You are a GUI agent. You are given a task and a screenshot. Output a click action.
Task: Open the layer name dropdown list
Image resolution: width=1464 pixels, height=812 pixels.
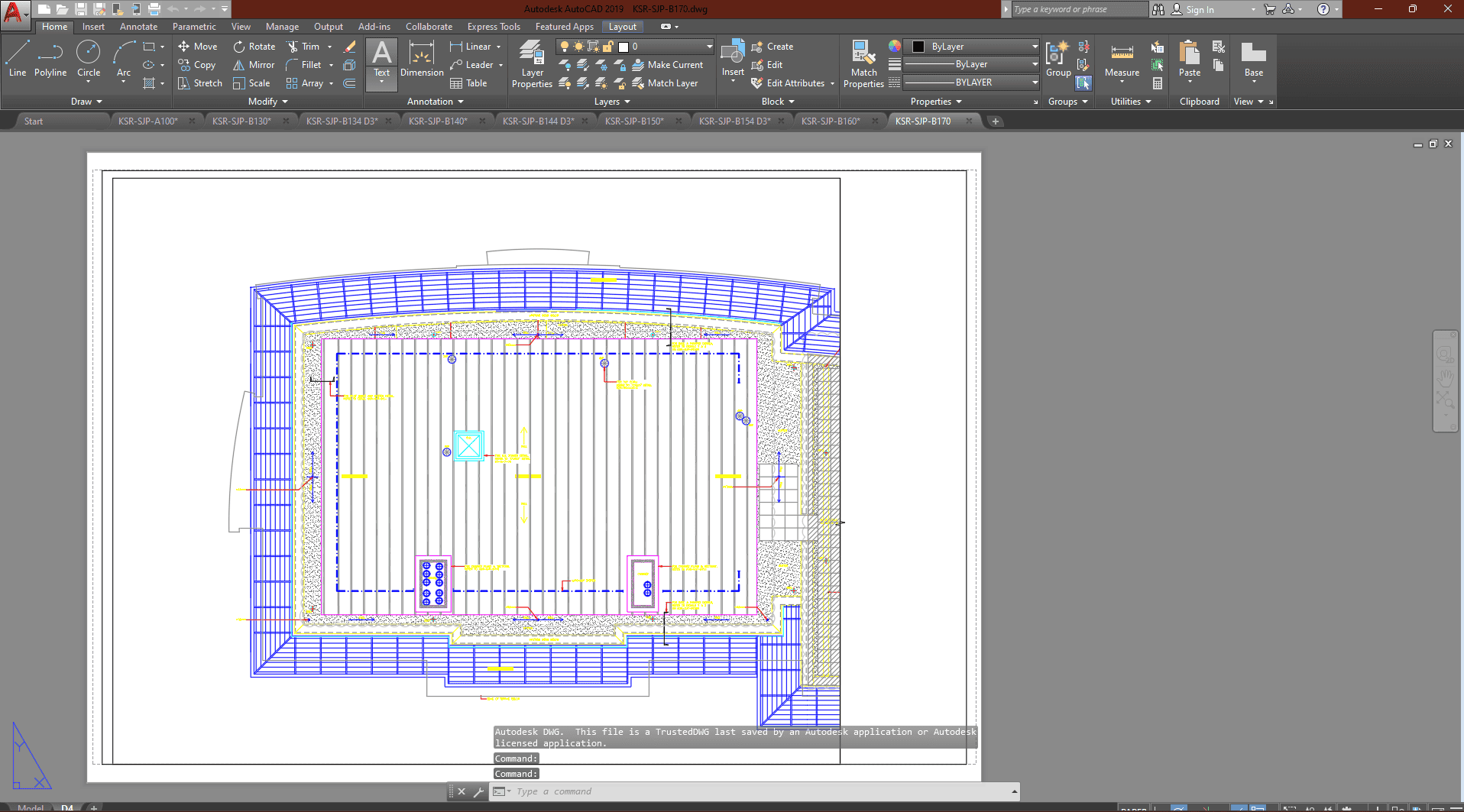coord(709,47)
